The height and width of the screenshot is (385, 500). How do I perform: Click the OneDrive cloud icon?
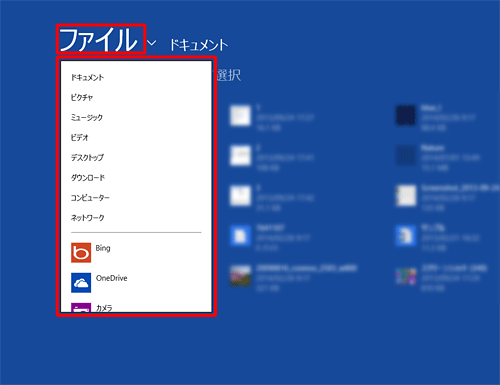pyautogui.click(x=81, y=283)
